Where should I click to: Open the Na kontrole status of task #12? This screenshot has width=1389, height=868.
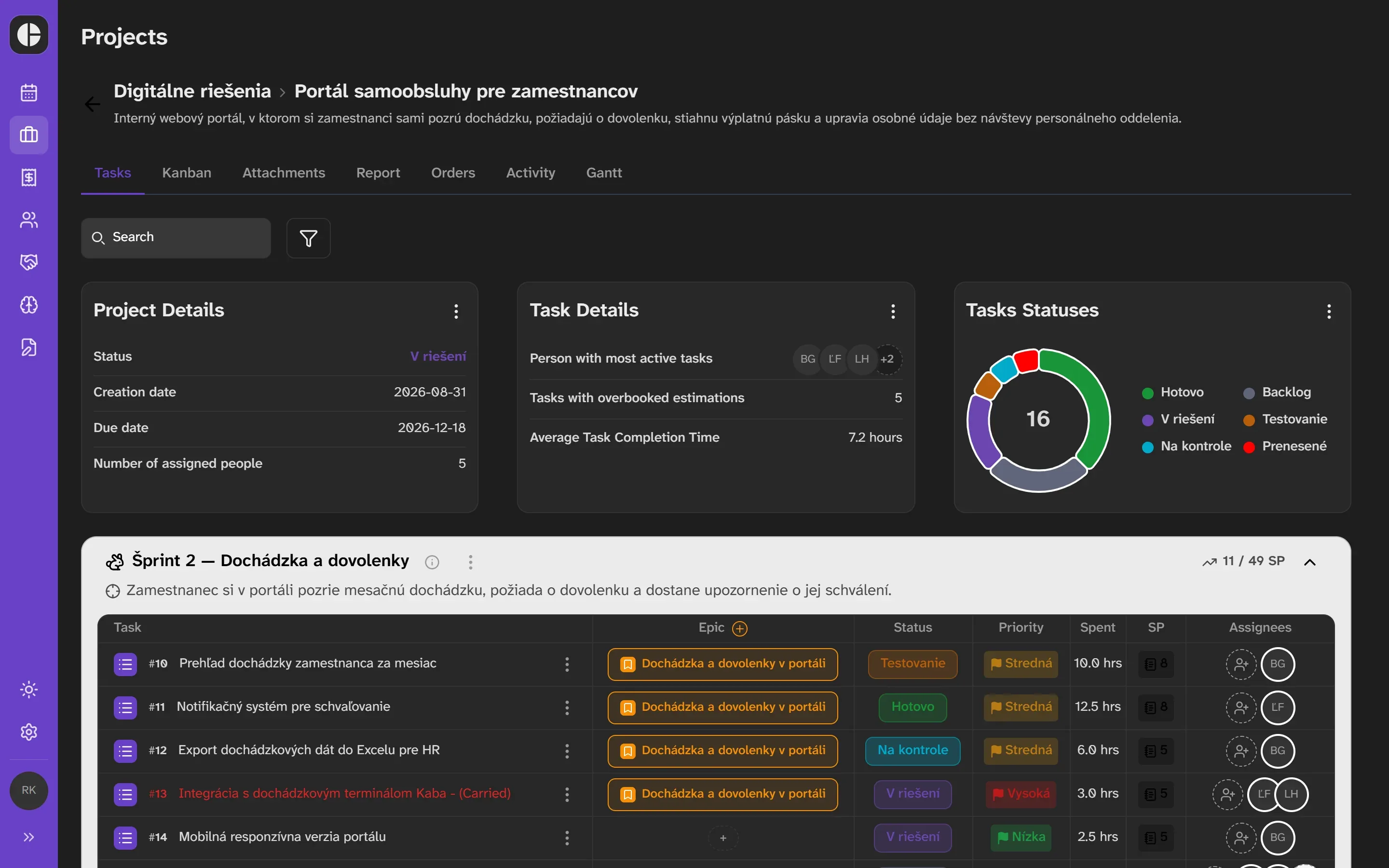(x=912, y=751)
